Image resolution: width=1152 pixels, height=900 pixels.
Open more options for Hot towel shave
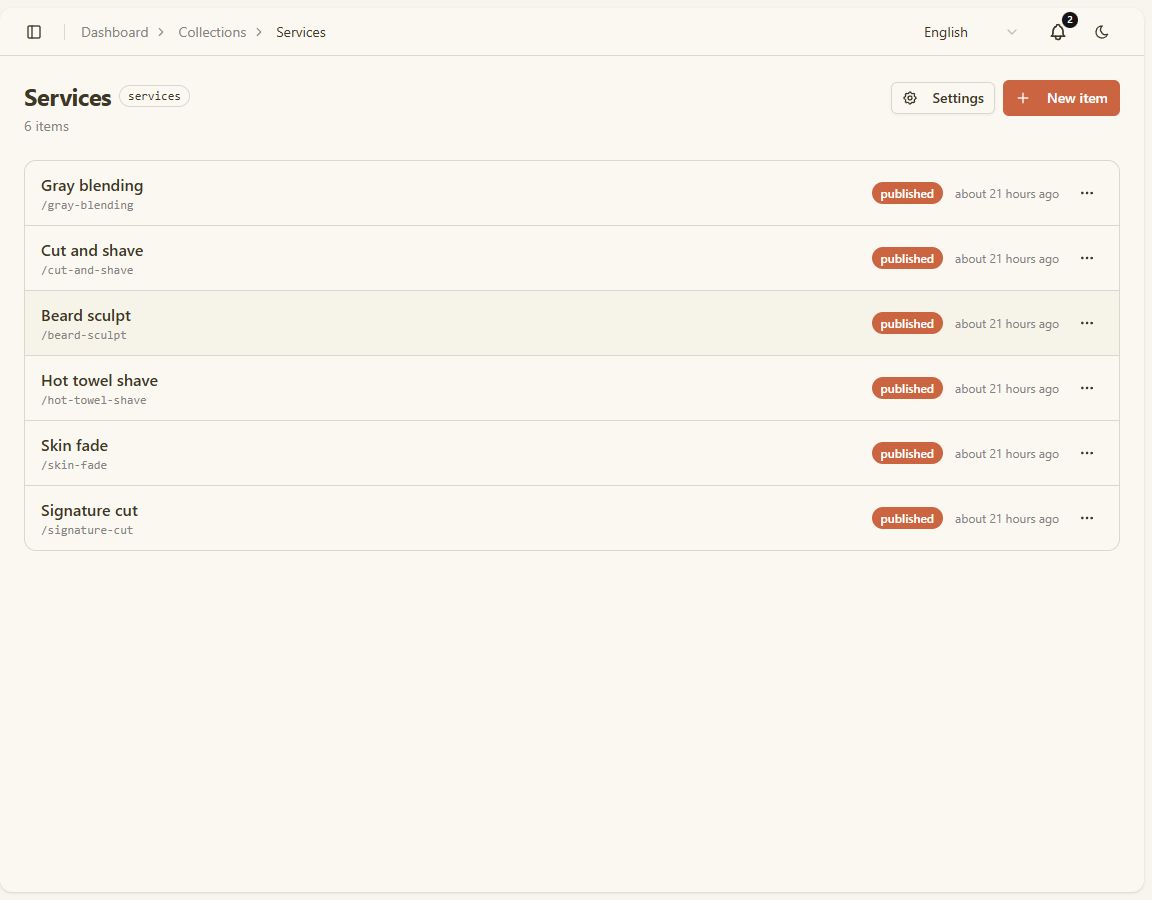click(x=1087, y=388)
